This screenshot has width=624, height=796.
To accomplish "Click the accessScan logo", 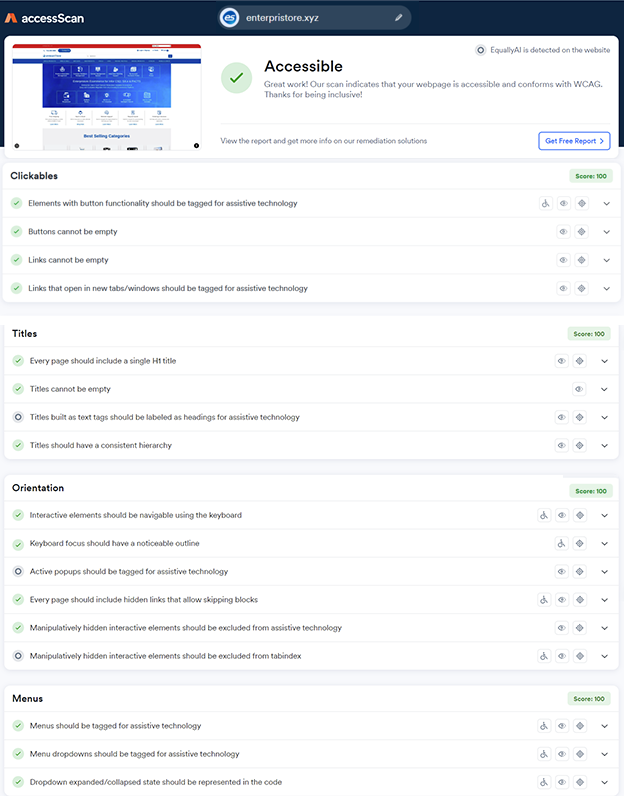I will point(45,18).
